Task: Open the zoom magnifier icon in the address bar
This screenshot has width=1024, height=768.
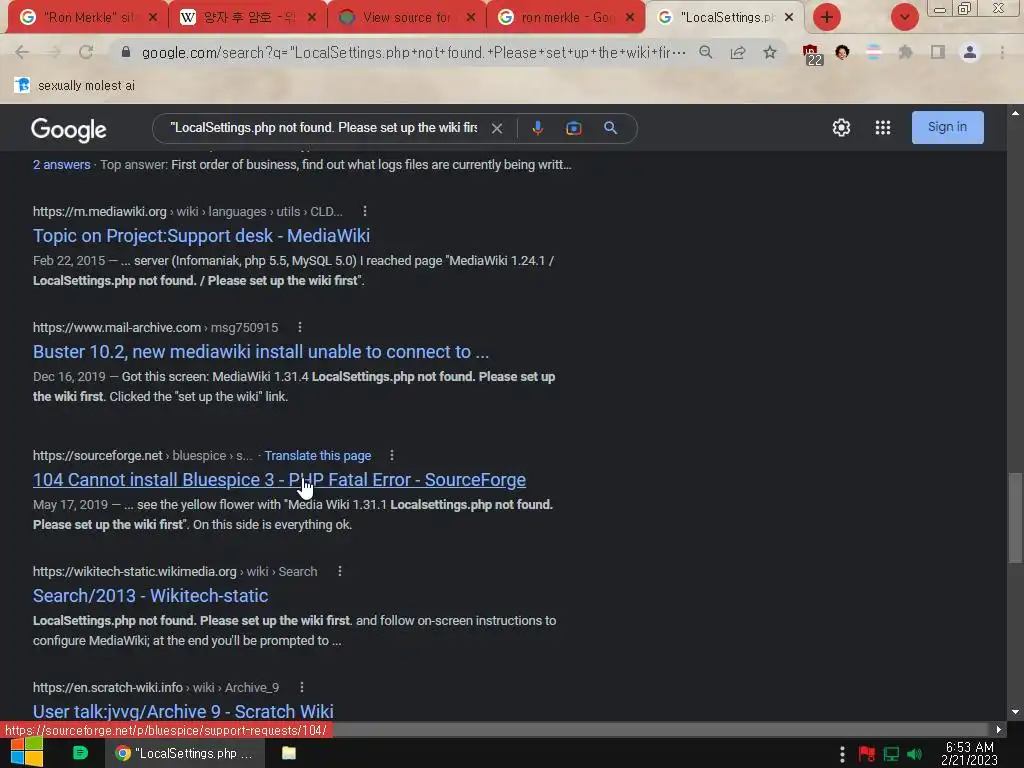Action: coord(705,52)
